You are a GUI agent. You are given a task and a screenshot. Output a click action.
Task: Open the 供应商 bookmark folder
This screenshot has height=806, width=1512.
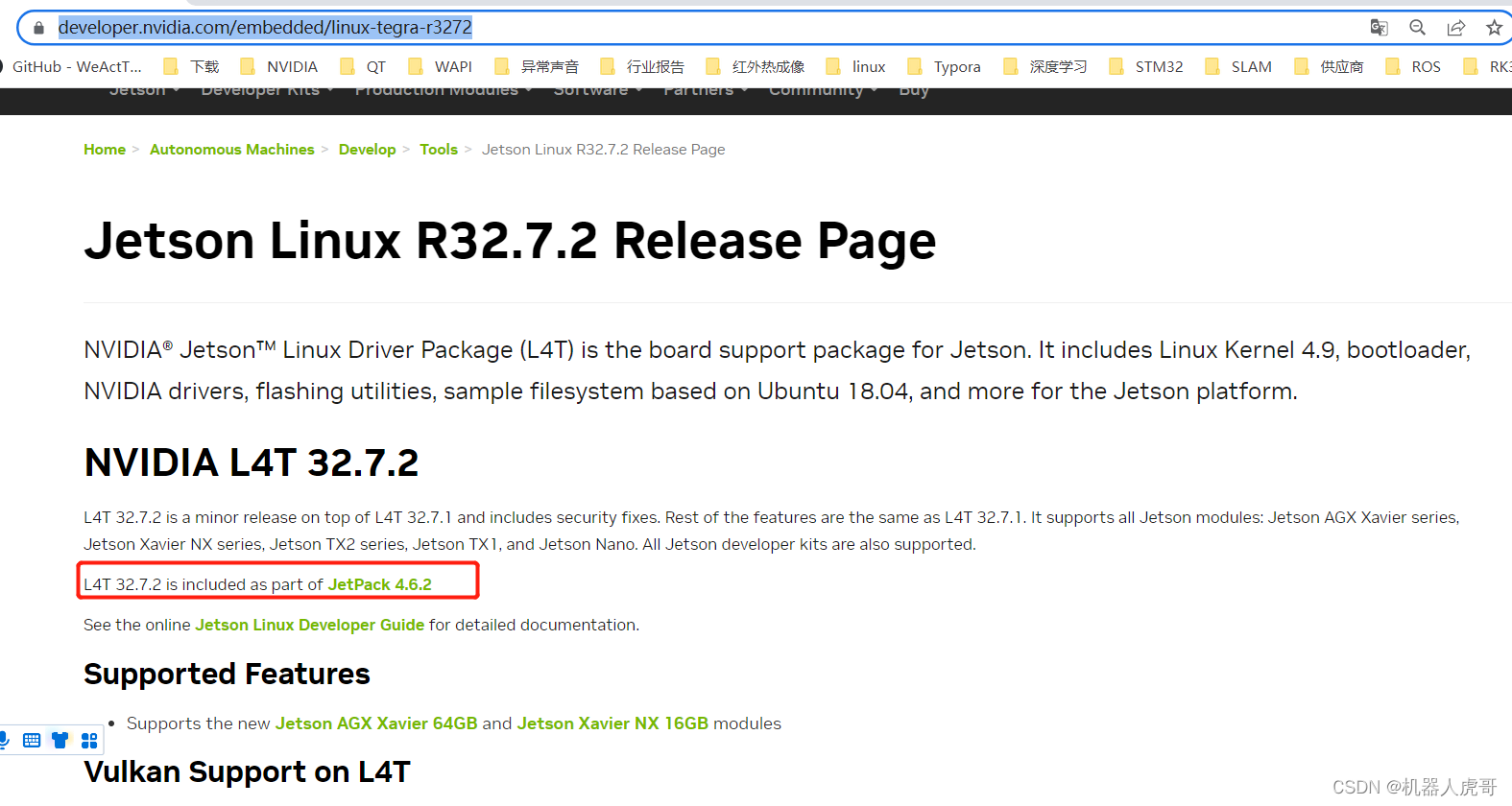click(x=1328, y=66)
